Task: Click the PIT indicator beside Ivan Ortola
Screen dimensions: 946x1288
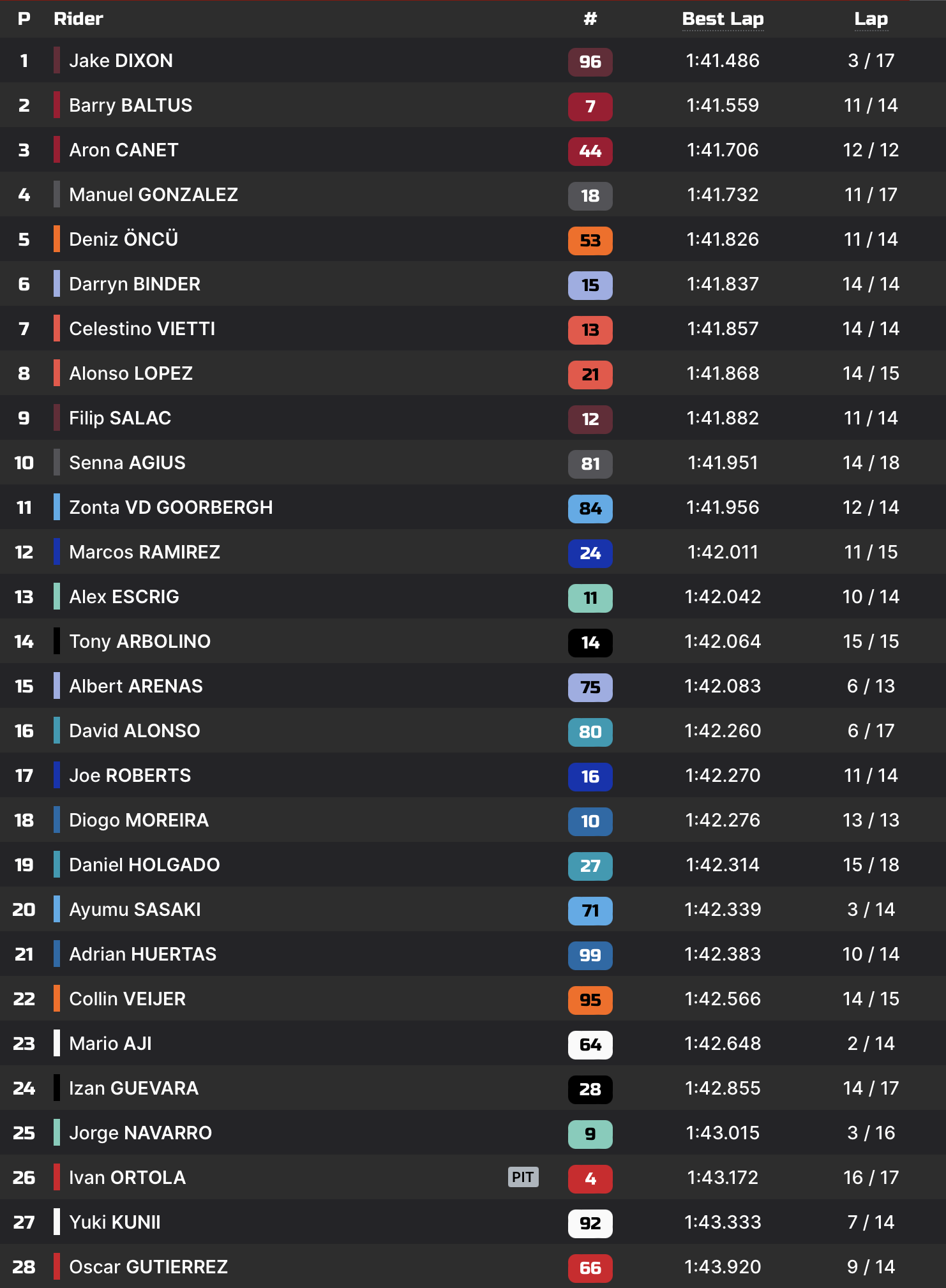Action: pos(523,1177)
